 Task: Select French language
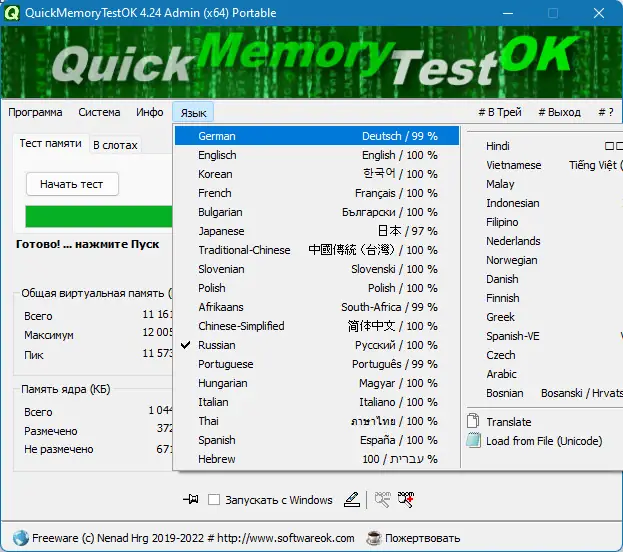point(317,193)
